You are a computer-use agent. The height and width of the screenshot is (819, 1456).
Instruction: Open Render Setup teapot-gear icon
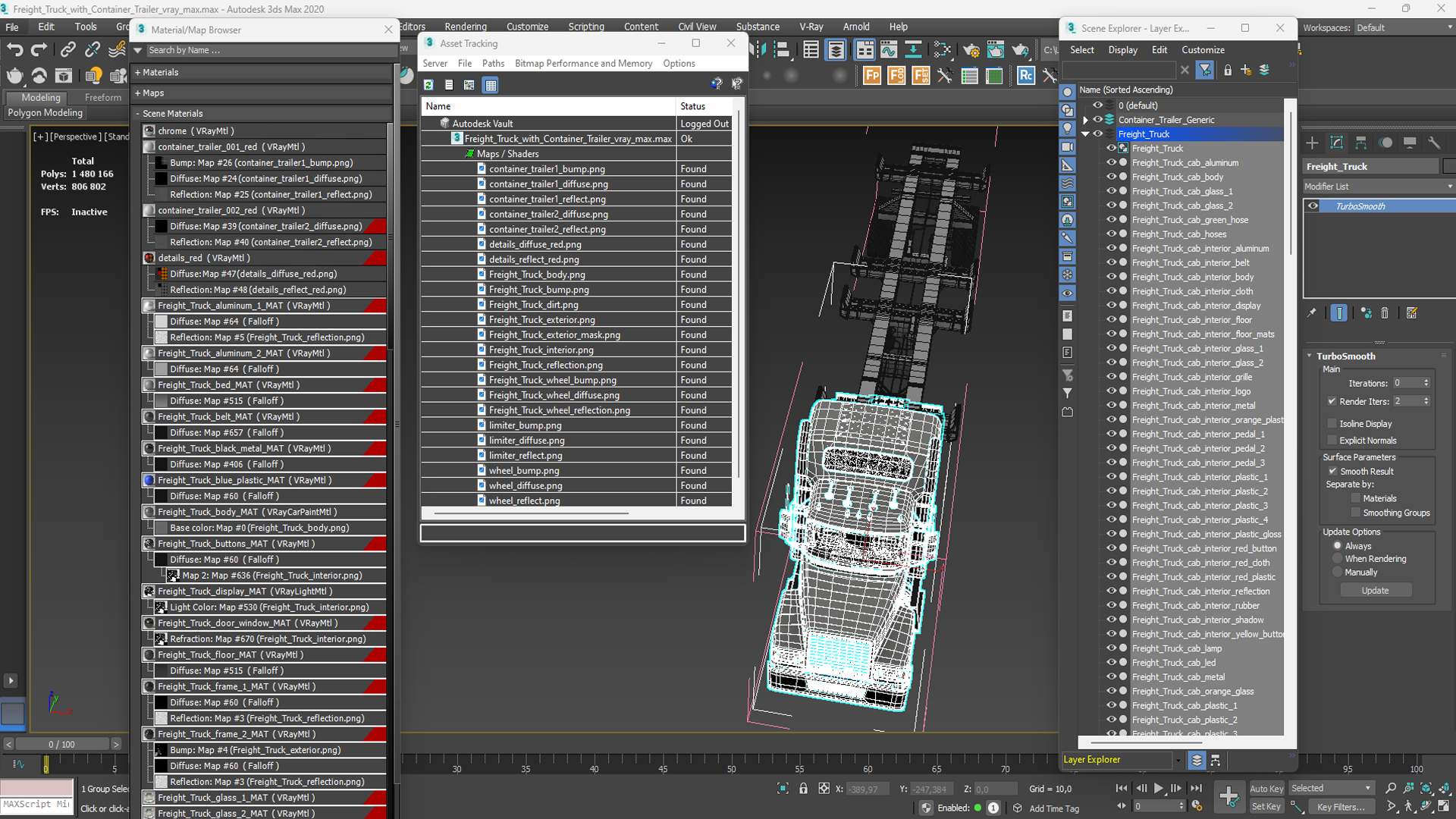[x=971, y=50]
